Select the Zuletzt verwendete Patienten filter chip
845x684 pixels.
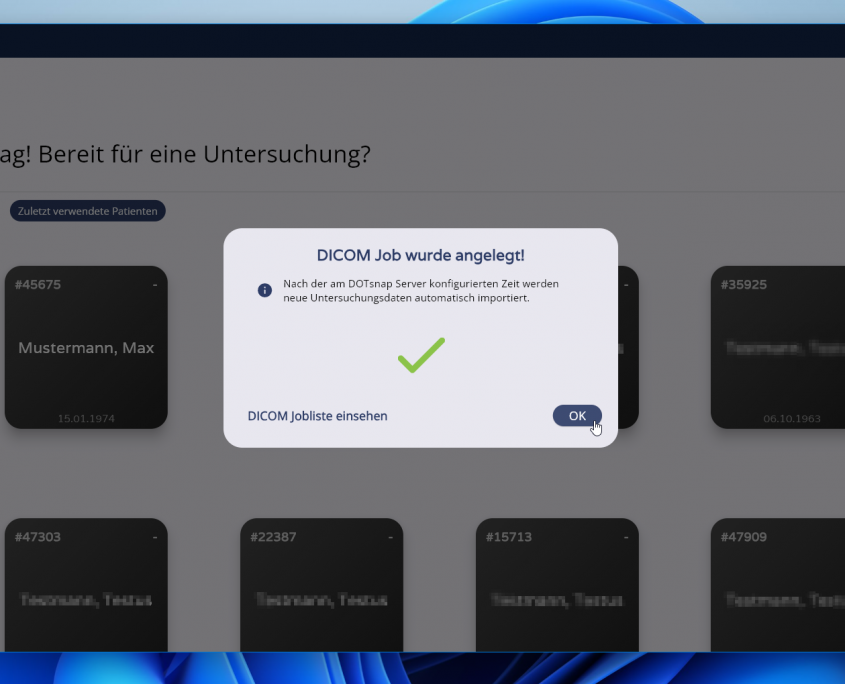87,211
